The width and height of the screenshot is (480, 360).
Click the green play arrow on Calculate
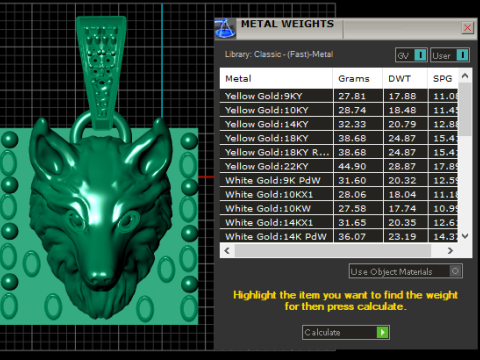pyautogui.click(x=382, y=332)
